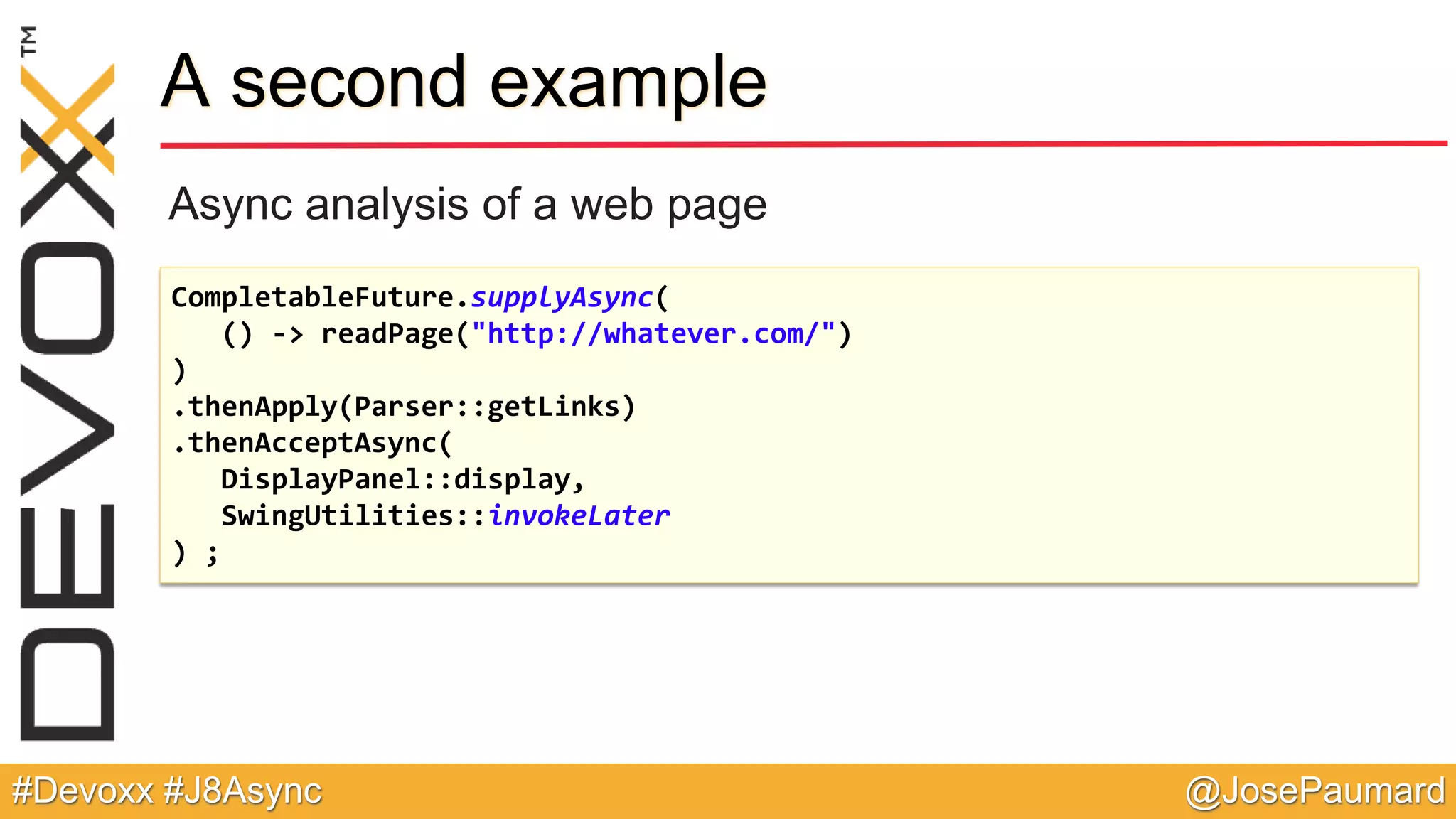
Task: Click the closing parenthesis with semicolon
Action: [195, 552]
